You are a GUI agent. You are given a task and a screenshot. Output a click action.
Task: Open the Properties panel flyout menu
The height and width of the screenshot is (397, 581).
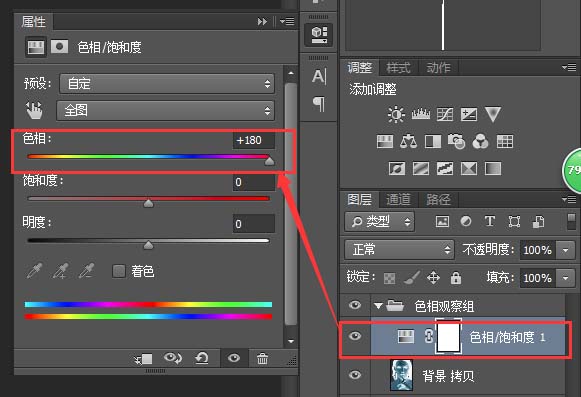[x=287, y=21]
